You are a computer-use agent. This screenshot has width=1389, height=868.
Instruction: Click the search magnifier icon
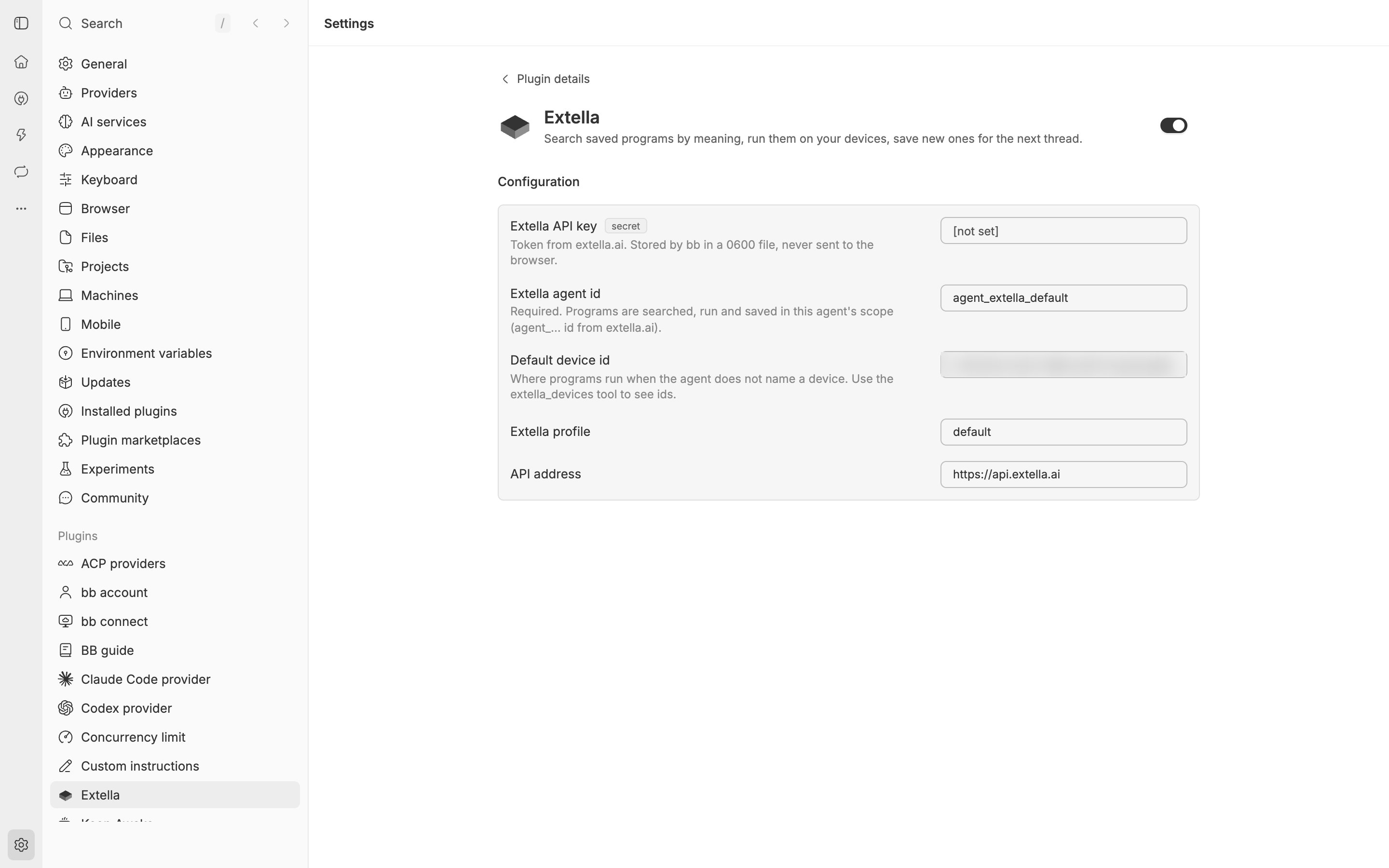66,23
